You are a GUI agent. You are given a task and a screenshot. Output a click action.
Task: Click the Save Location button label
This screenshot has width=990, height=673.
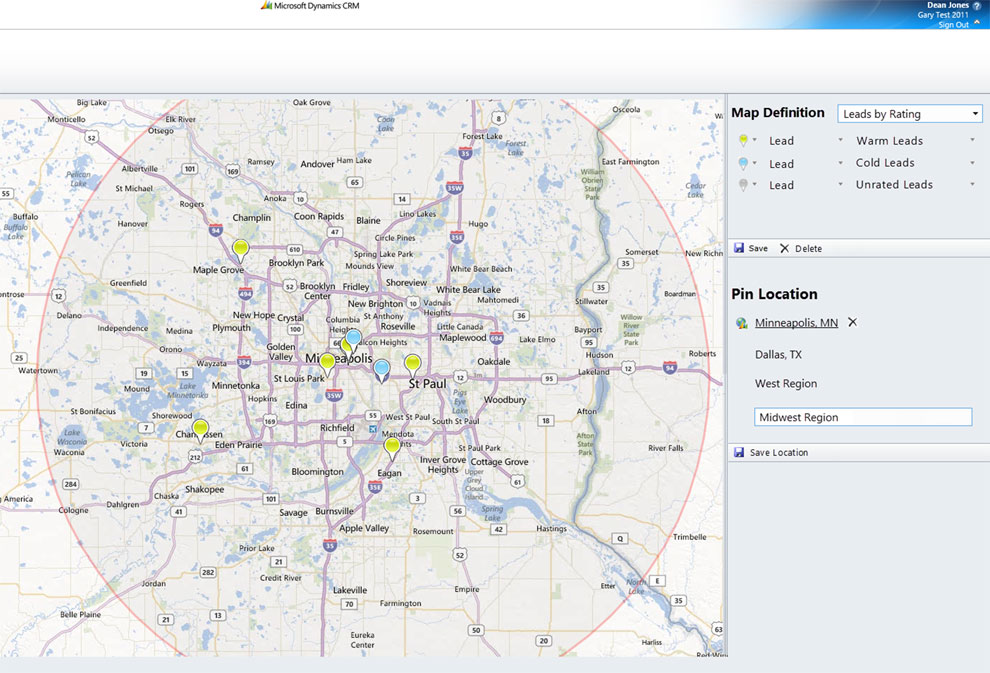click(x=778, y=453)
